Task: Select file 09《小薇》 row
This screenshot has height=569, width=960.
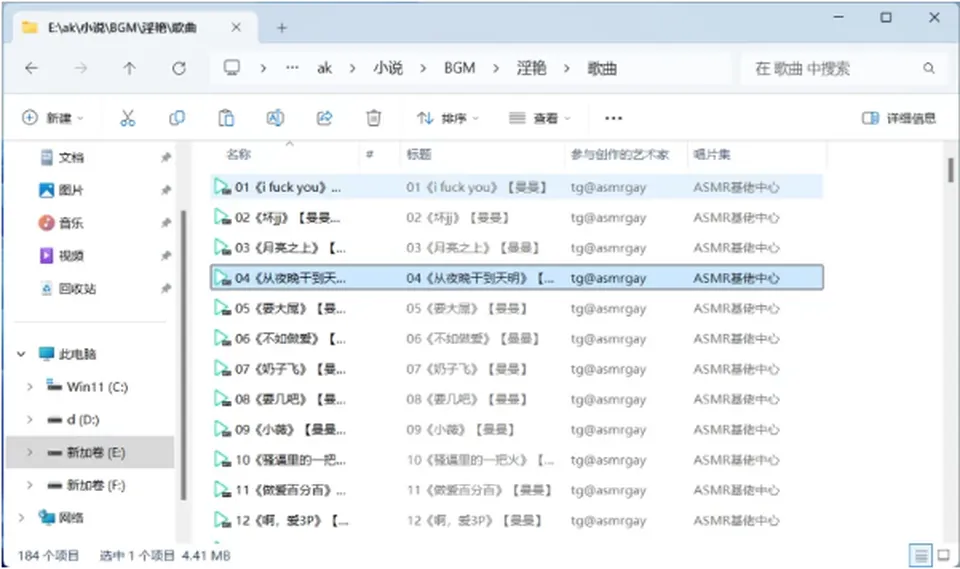Action: click(516, 429)
